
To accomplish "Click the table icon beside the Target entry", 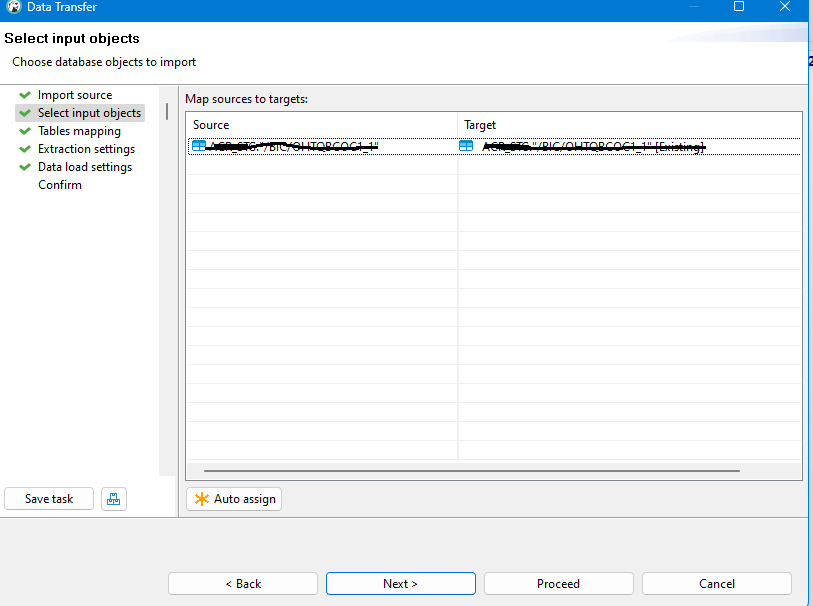I will point(464,146).
